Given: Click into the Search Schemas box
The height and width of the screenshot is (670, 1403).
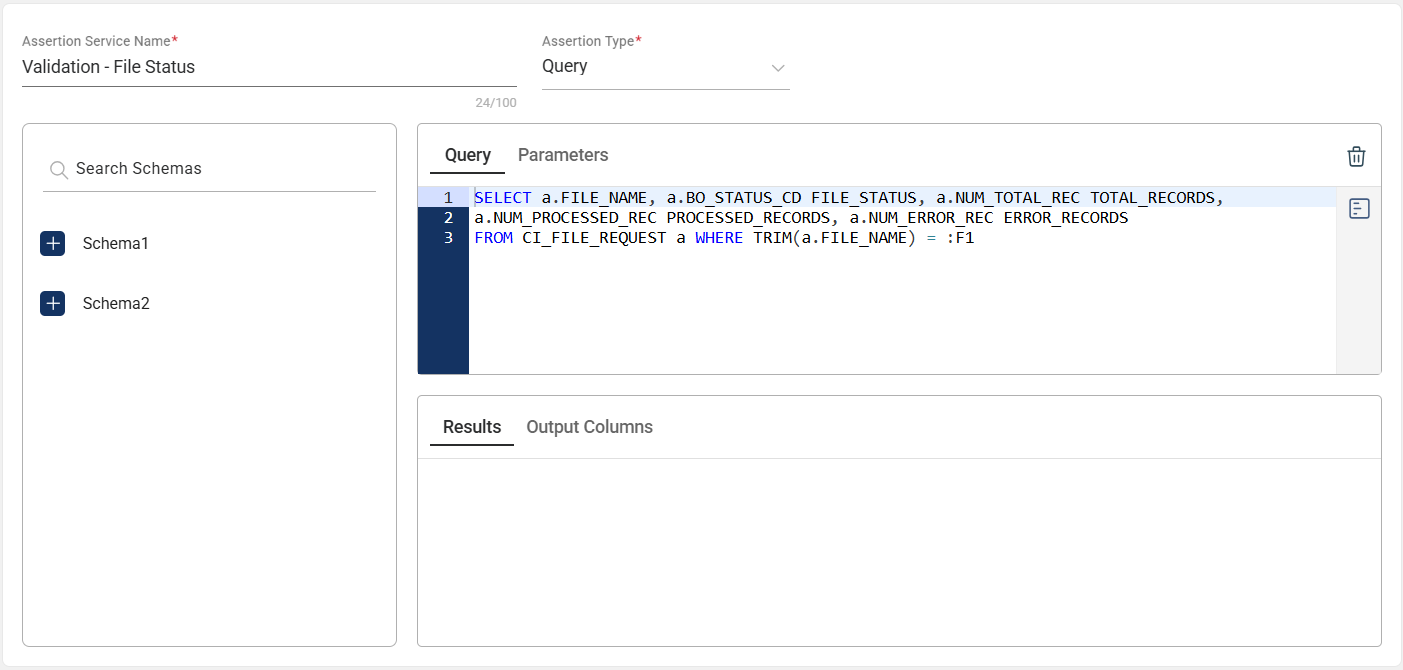Looking at the screenshot, I should click(220, 169).
